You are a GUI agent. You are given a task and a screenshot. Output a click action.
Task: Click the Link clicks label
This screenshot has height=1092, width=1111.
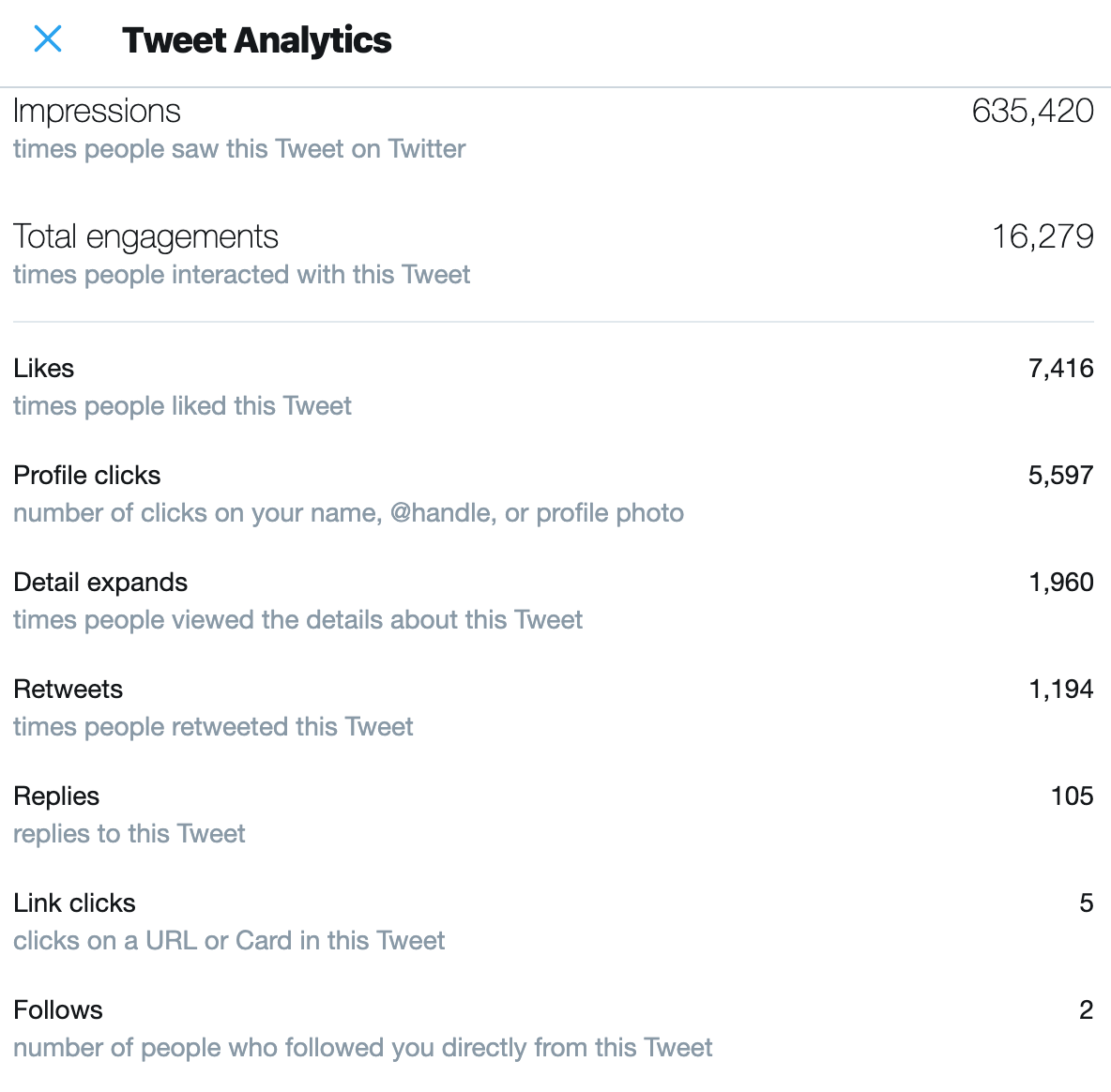coord(75,902)
